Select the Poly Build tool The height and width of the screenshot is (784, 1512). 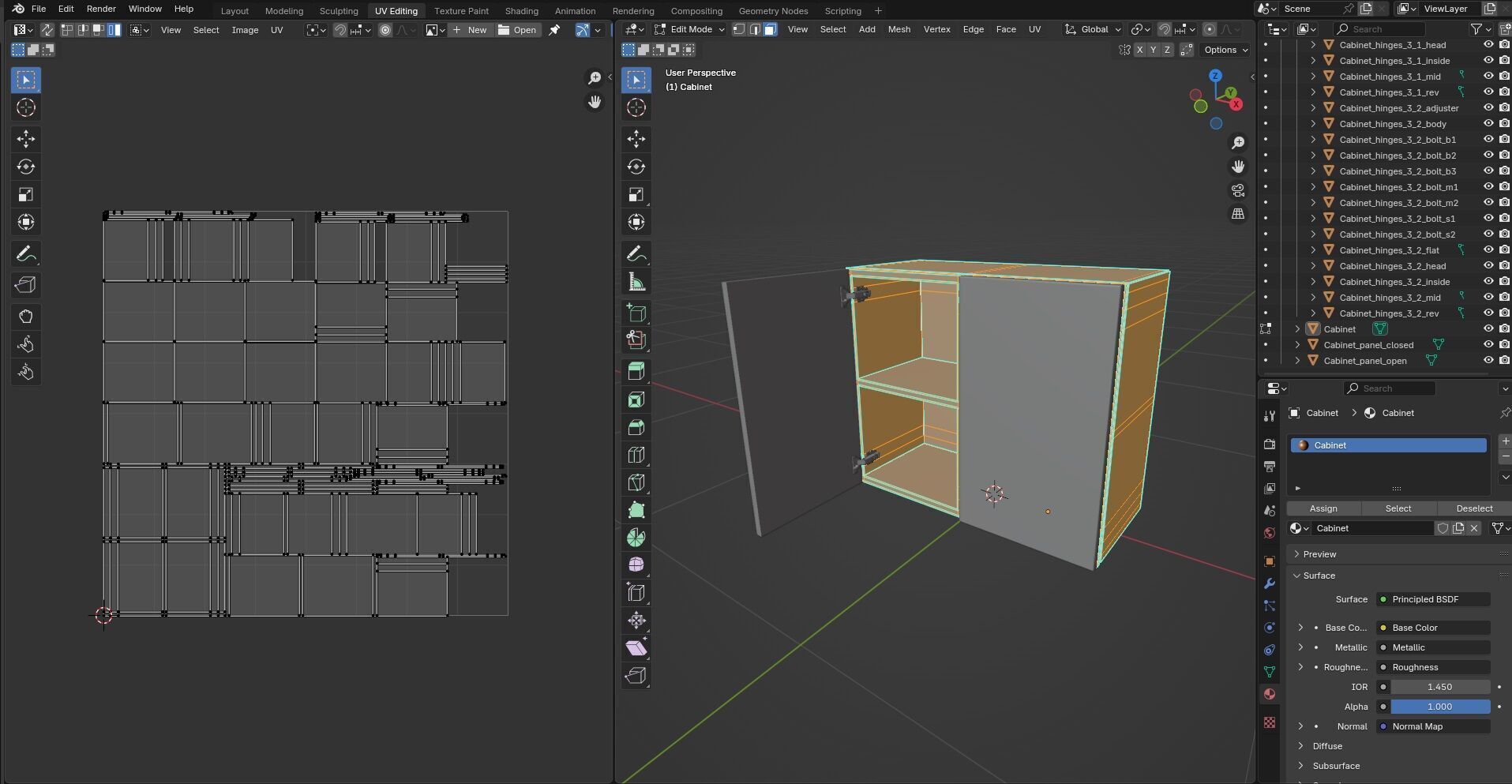(636, 510)
